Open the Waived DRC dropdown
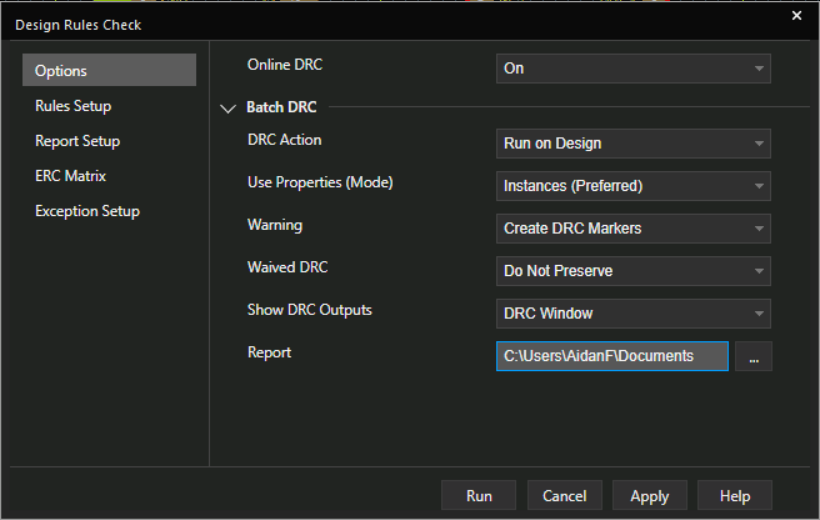The height and width of the screenshot is (520, 820). (x=633, y=271)
